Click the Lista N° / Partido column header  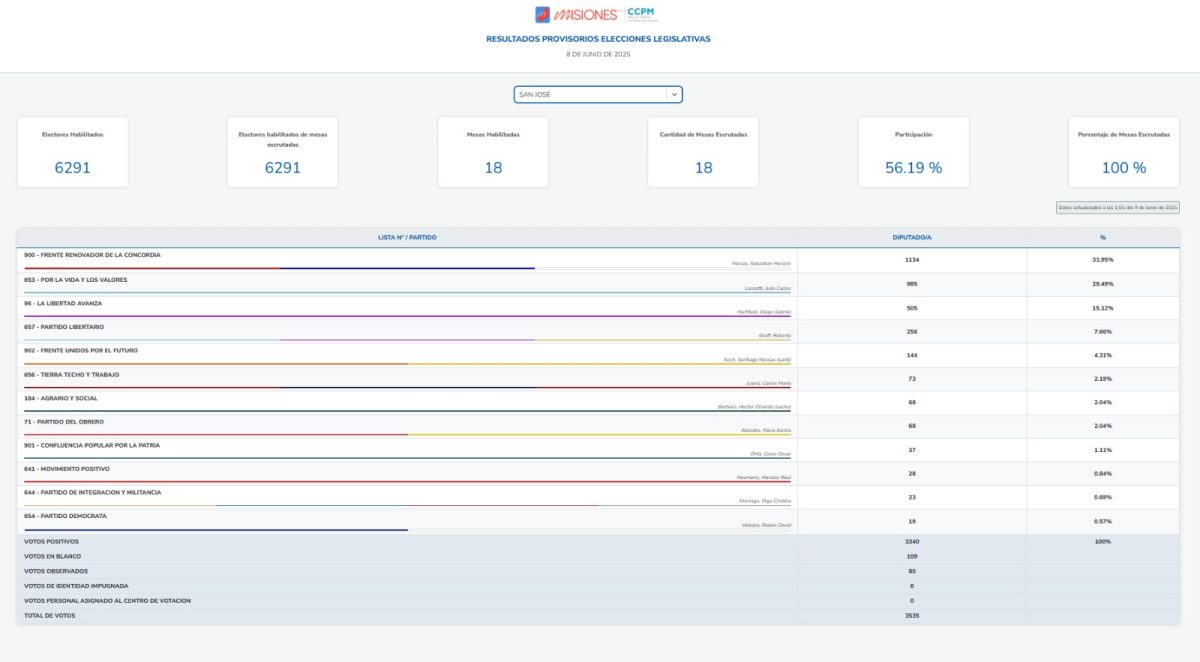pyautogui.click(x=407, y=237)
